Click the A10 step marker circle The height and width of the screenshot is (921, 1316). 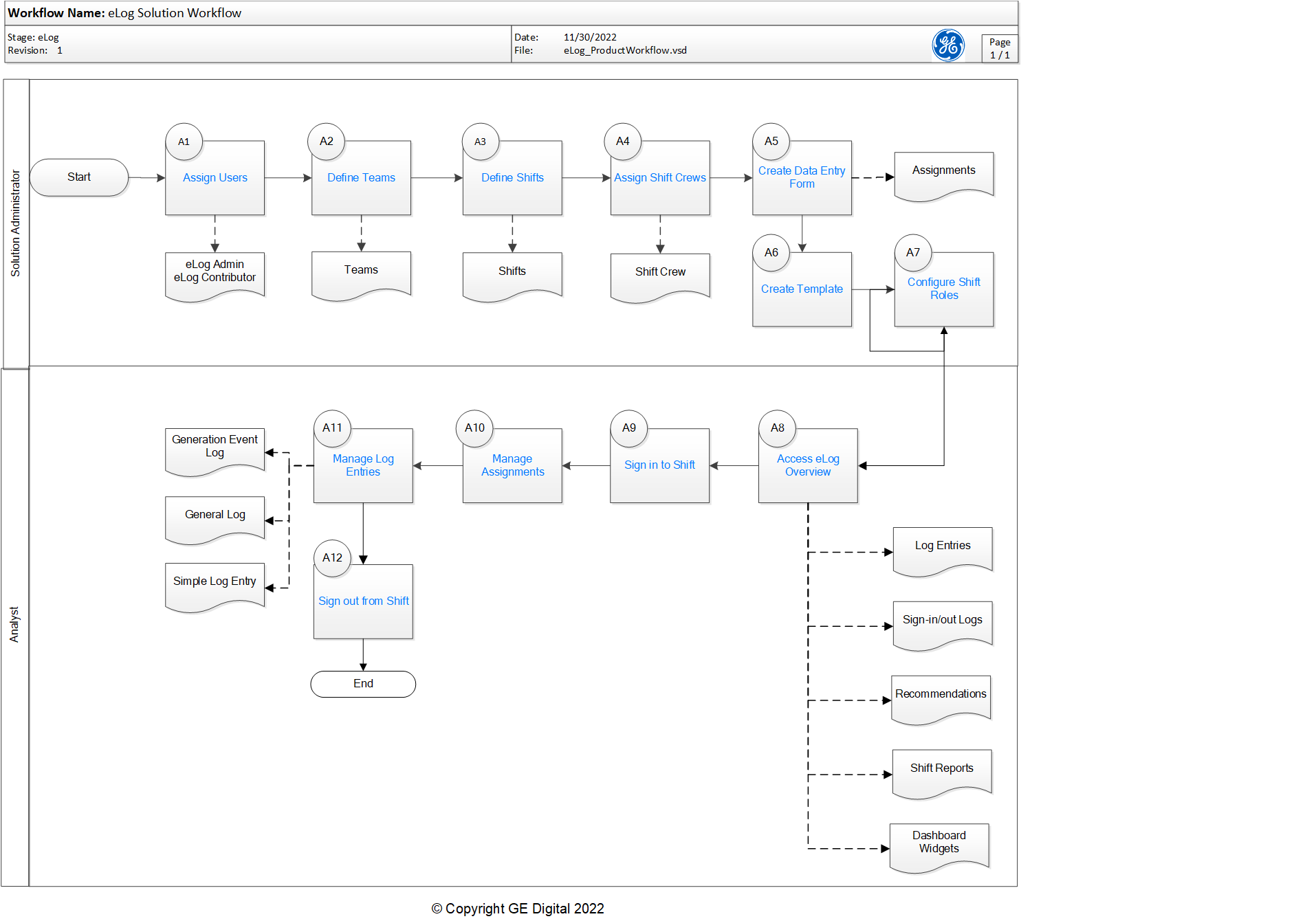pyautogui.click(x=474, y=428)
